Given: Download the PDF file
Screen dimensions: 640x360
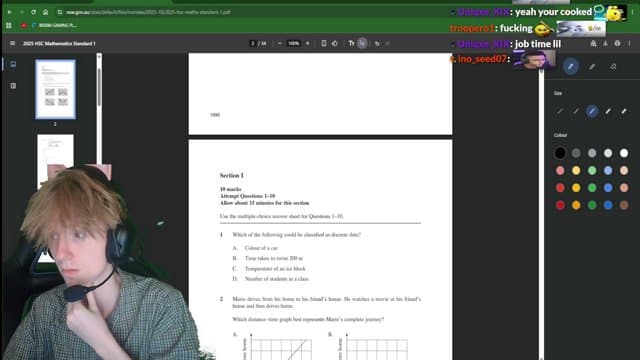Looking at the screenshot, I should pyautogui.click(x=605, y=43).
